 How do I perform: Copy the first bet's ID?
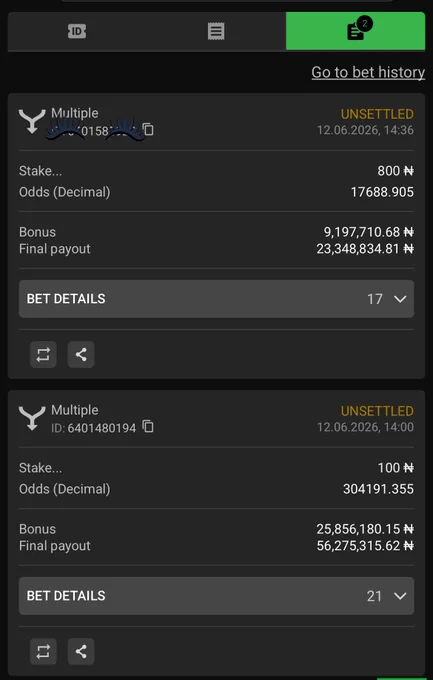pos(148,130)
